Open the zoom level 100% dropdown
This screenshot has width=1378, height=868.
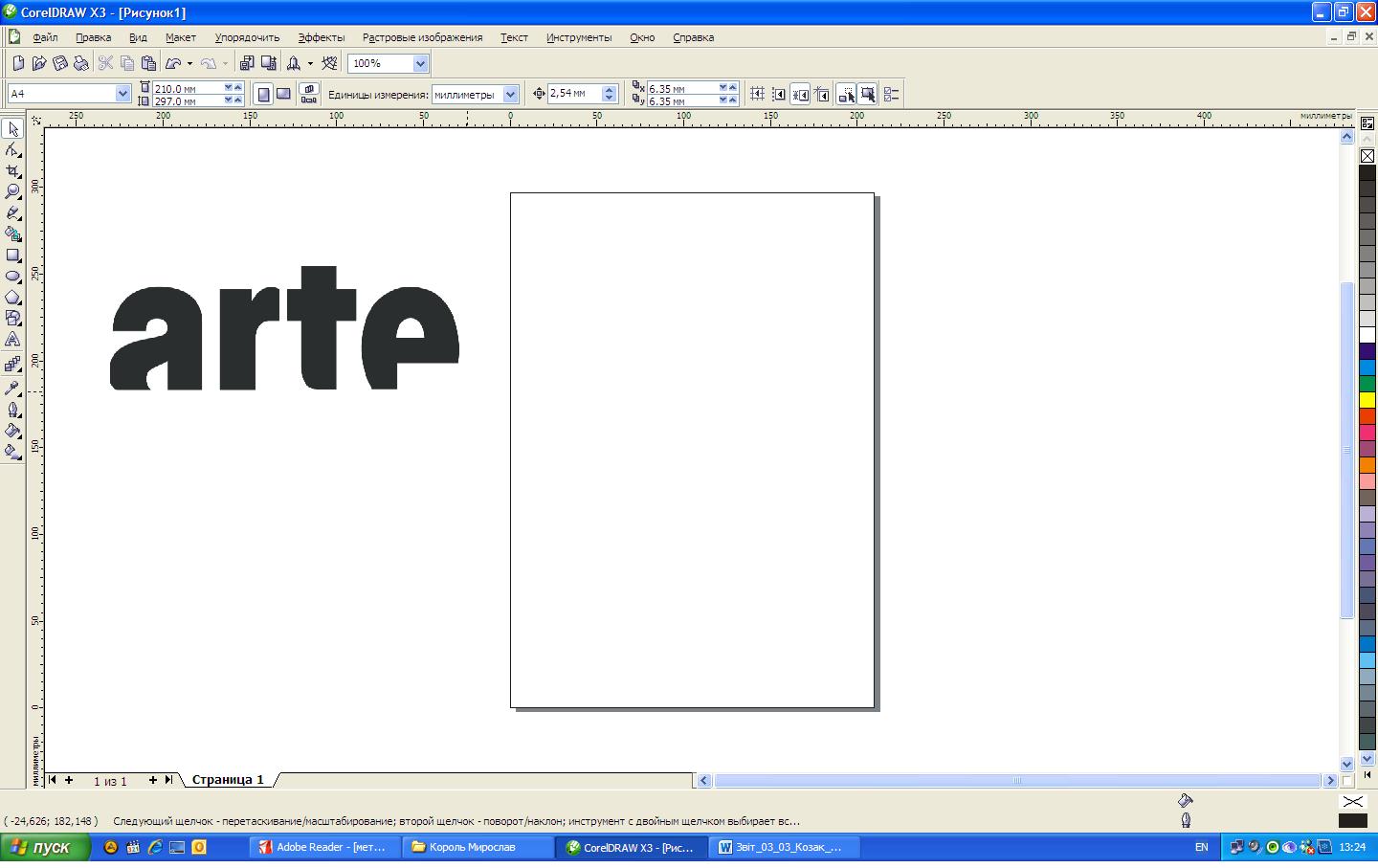pyautogui.click(x=420, y=63)
